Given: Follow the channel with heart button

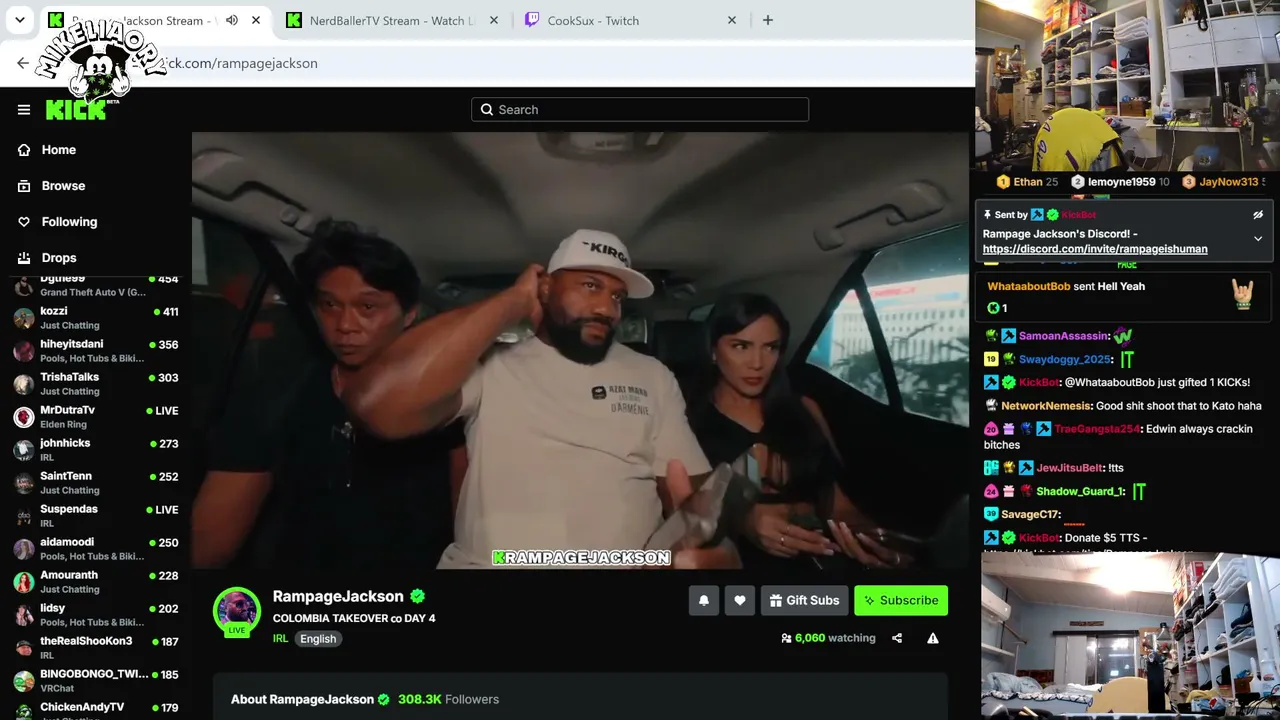Looking at the screenshot, I should coord(740,600).
